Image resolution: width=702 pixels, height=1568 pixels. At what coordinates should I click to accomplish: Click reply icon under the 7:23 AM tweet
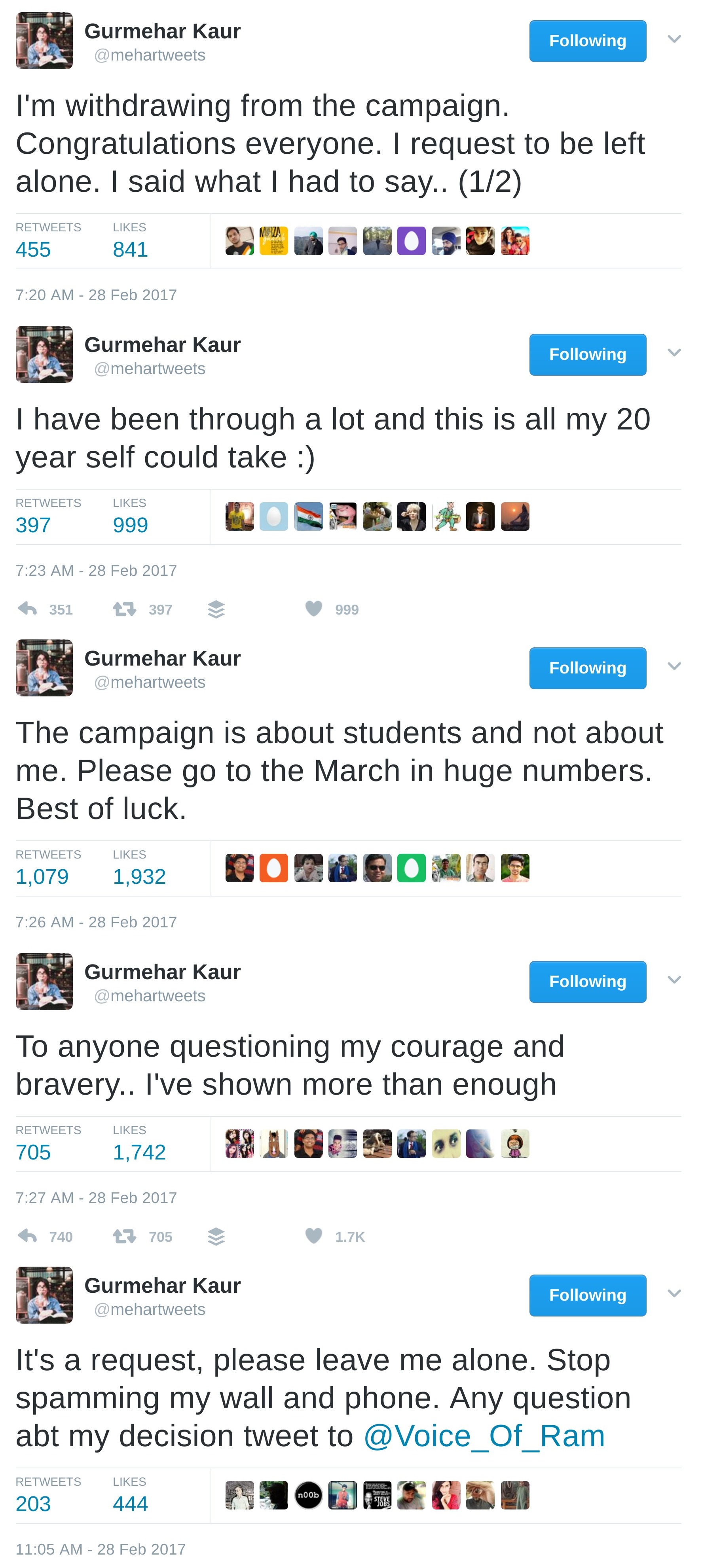27,608
